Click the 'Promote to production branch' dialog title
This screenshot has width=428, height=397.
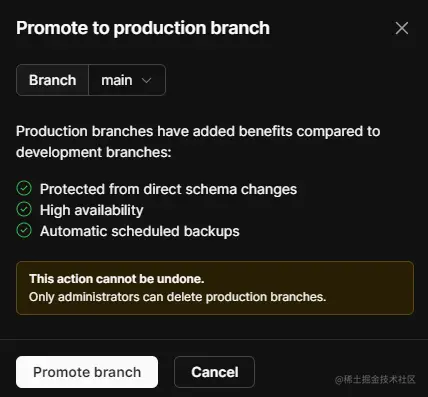click(143, 28)
